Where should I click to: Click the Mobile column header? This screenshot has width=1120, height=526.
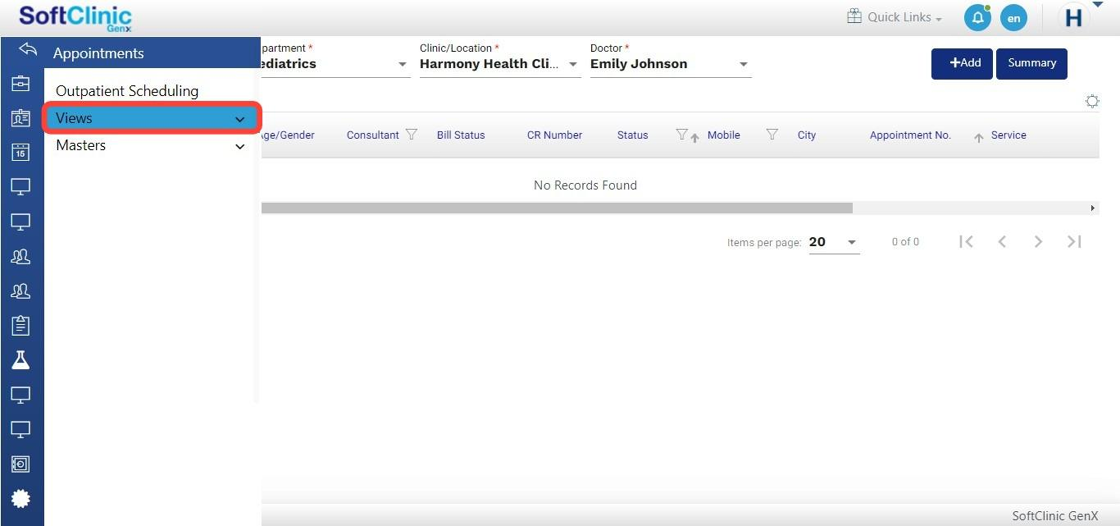pyautogui.click(x=724, y=135)
